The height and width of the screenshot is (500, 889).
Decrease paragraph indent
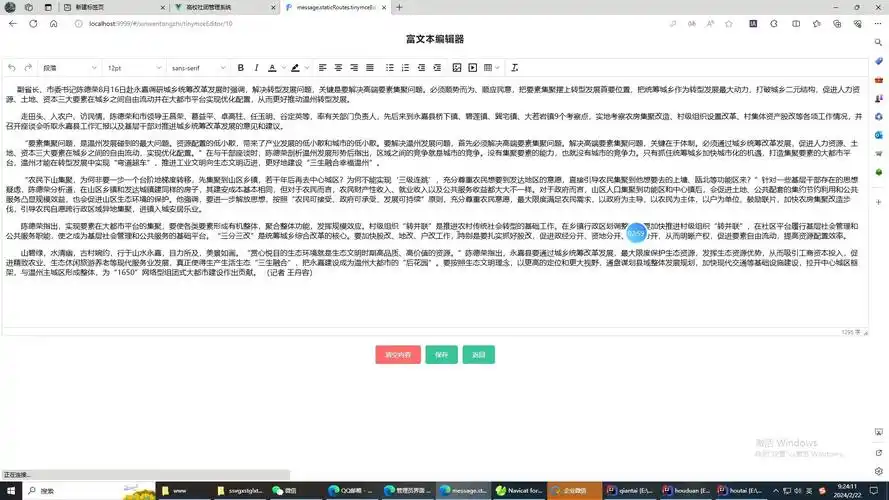coord(421,67)
